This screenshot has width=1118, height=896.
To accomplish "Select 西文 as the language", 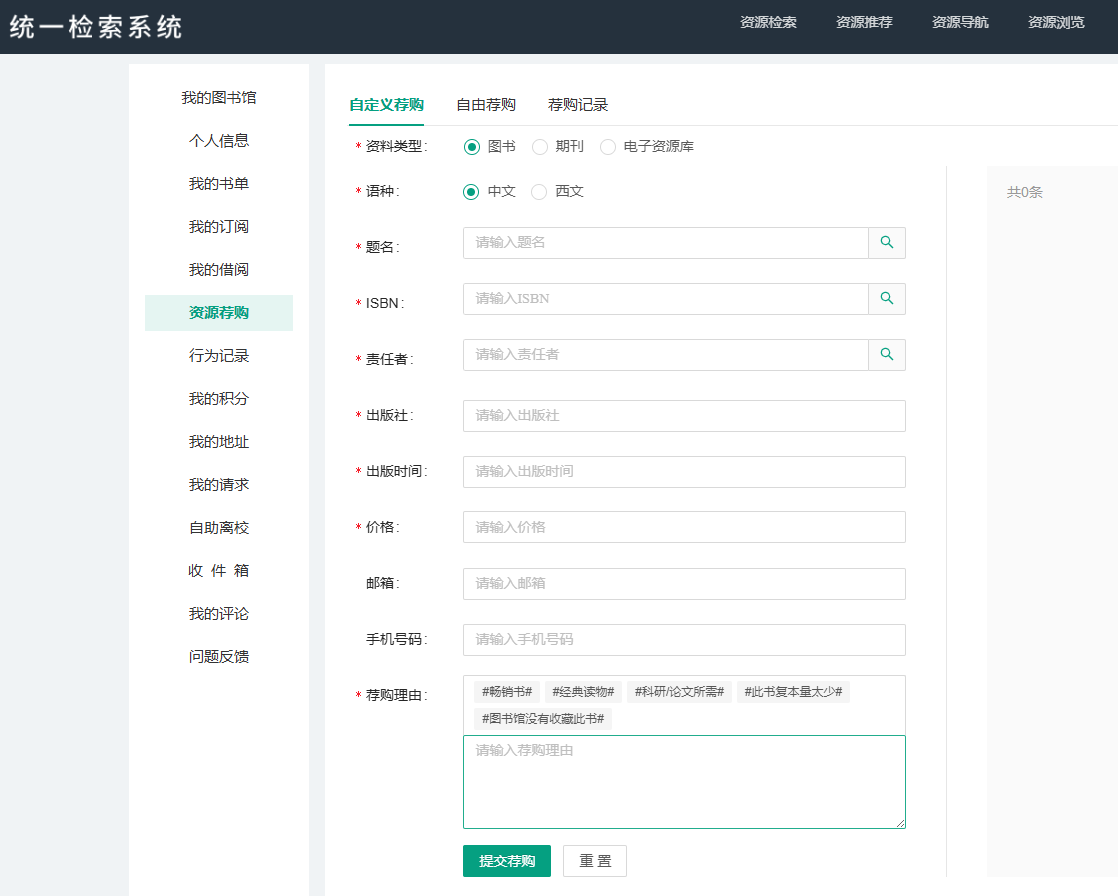I will [x=540, y=192].
